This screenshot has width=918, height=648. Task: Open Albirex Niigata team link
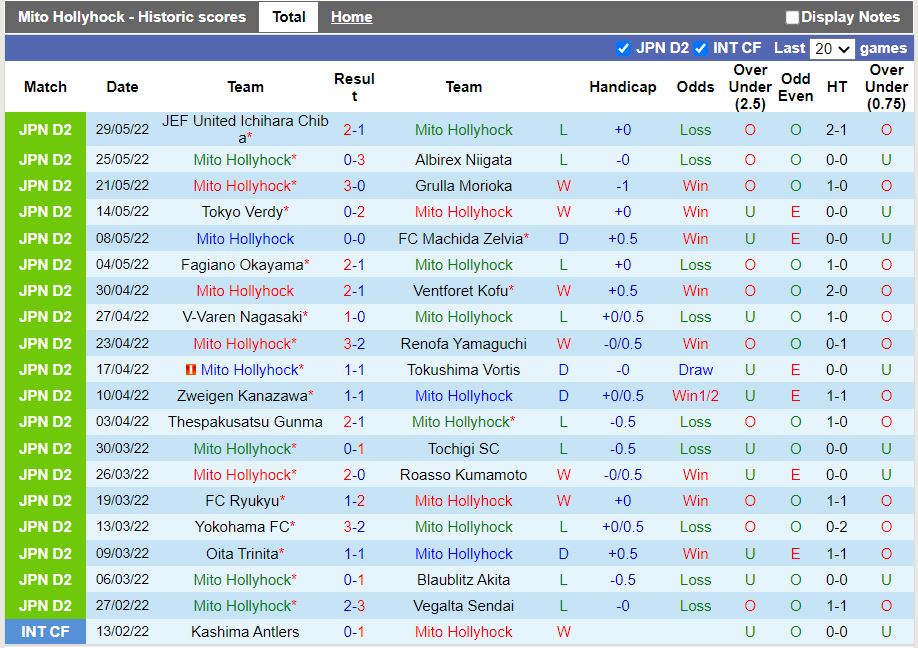[x=463, y=160]
